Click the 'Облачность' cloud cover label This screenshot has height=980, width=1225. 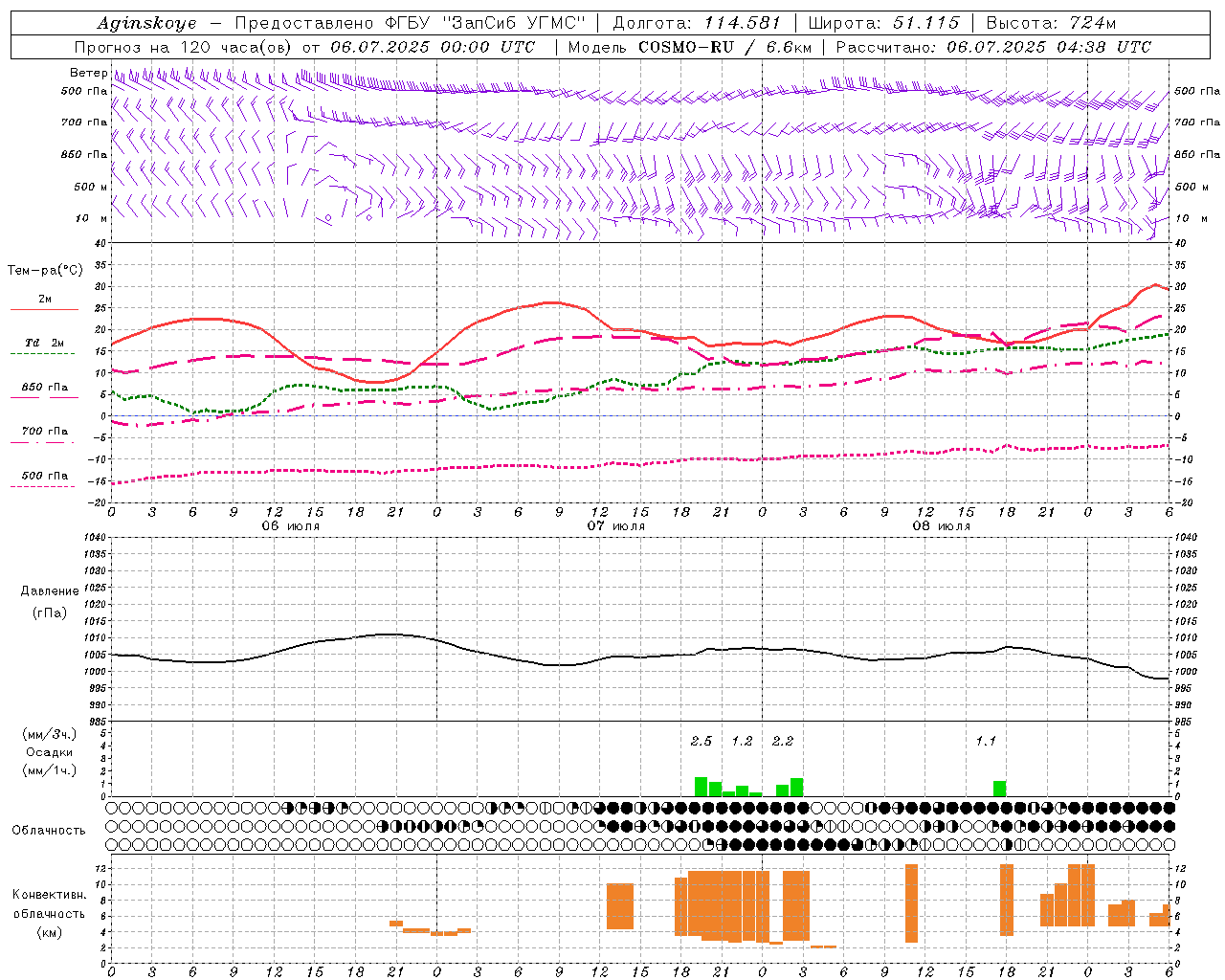pos(49,831)
